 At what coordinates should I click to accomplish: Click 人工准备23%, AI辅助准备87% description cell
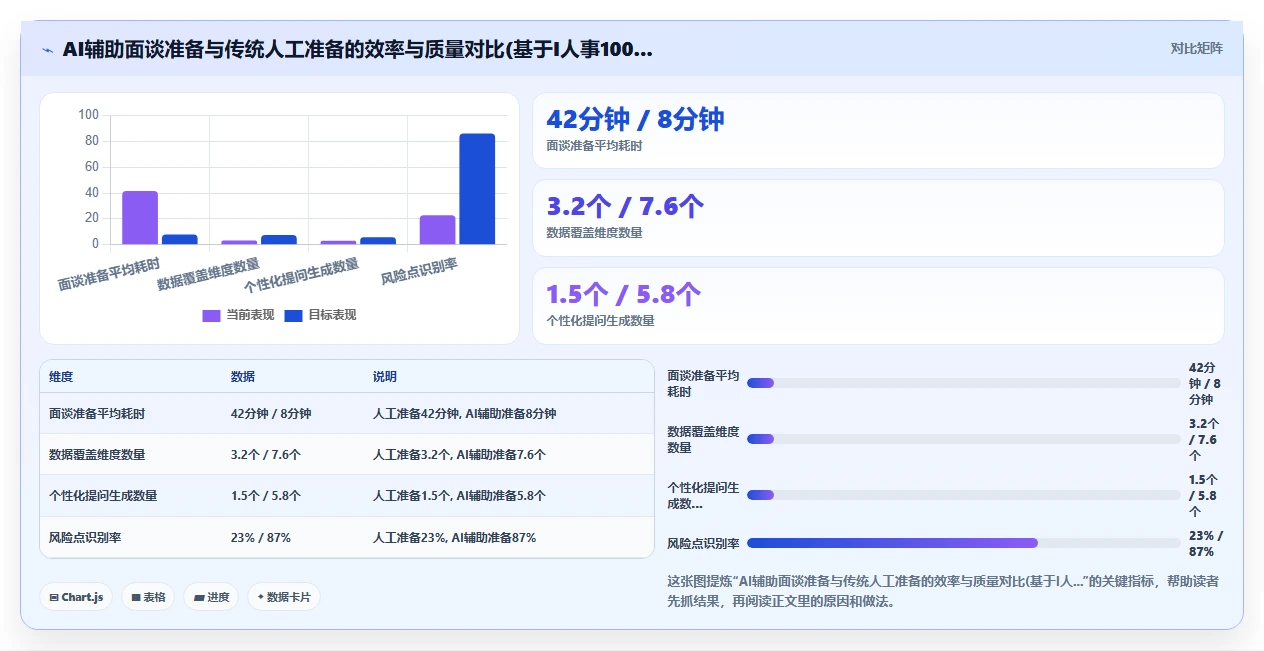click(x=454, y=537)
